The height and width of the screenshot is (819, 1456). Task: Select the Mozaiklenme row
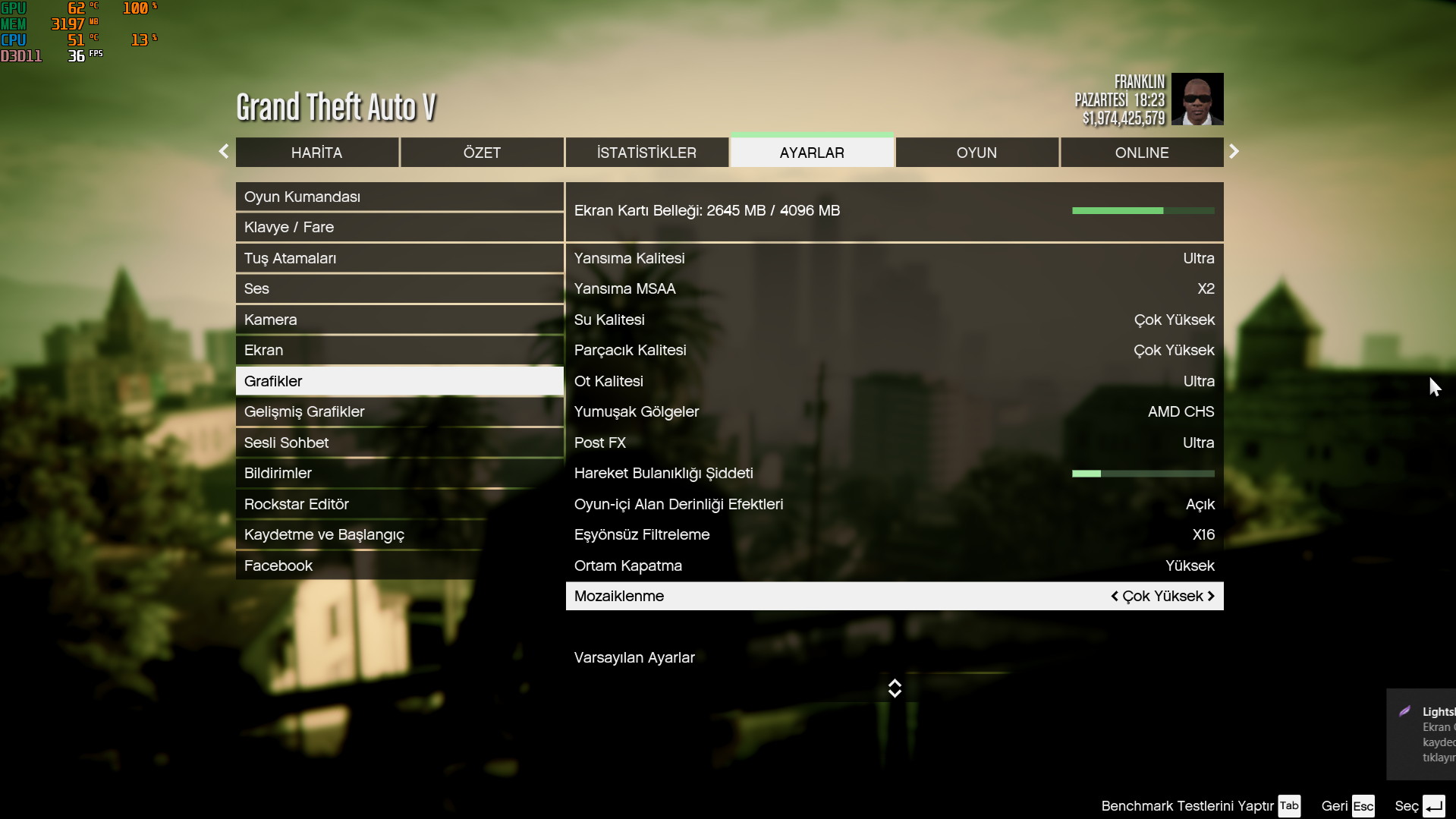click(x=895, y=596)
